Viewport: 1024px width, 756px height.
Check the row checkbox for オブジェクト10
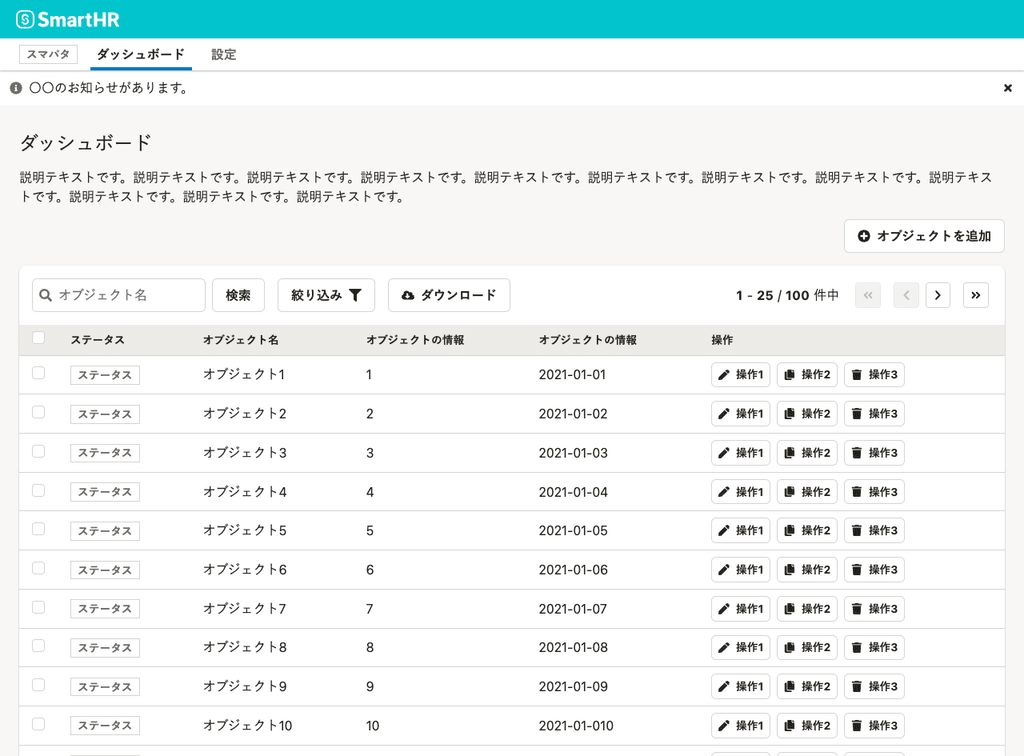point(38,725)
